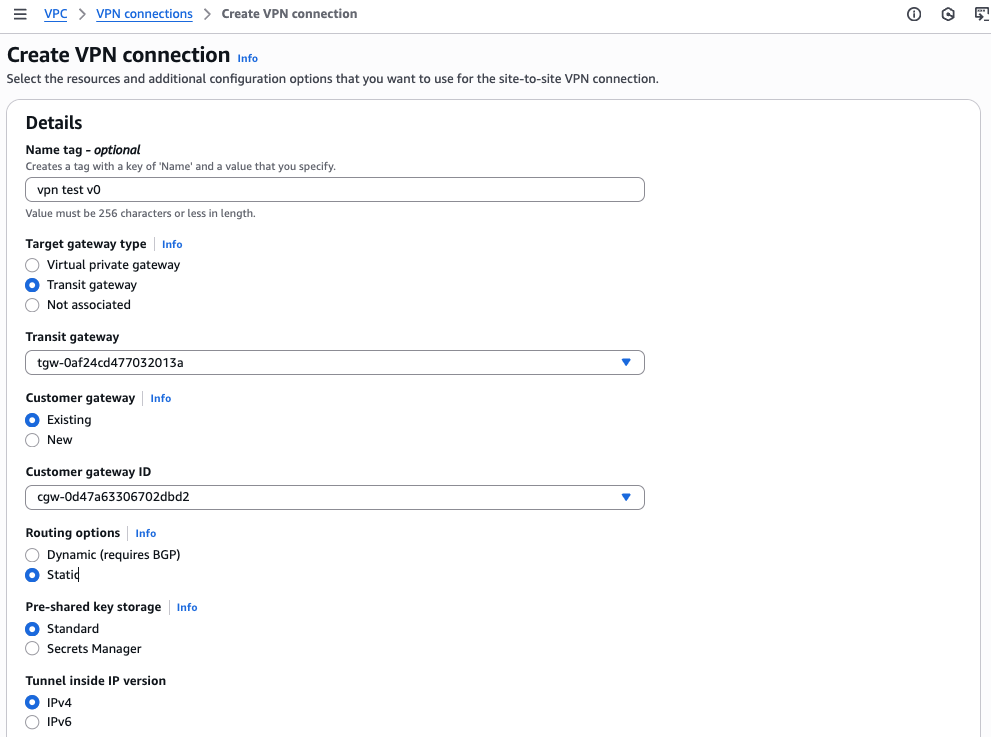Open Info for Target gateway type

[x=172, y=244]
